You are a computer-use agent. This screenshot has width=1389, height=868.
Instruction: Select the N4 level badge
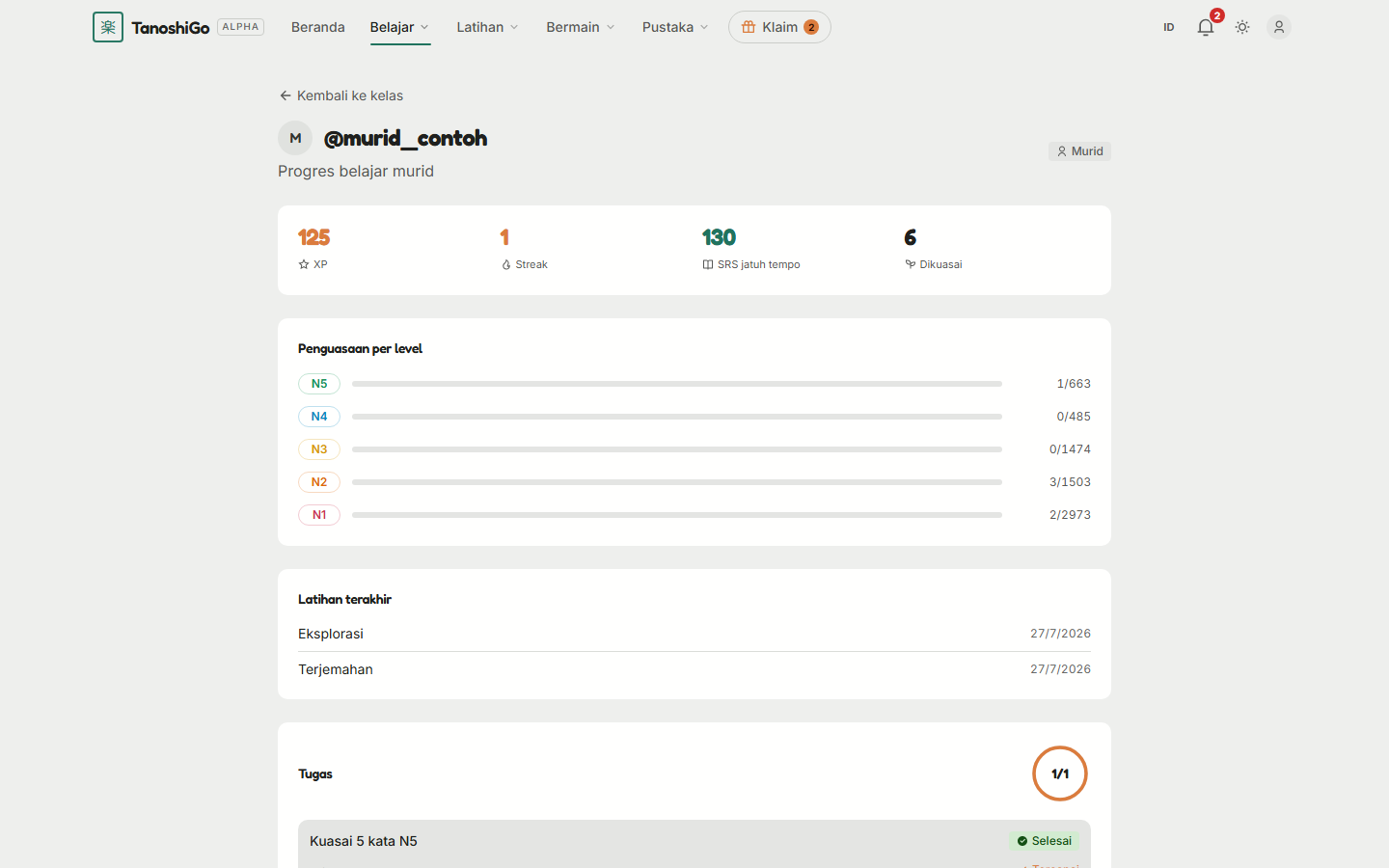[319, 417]
